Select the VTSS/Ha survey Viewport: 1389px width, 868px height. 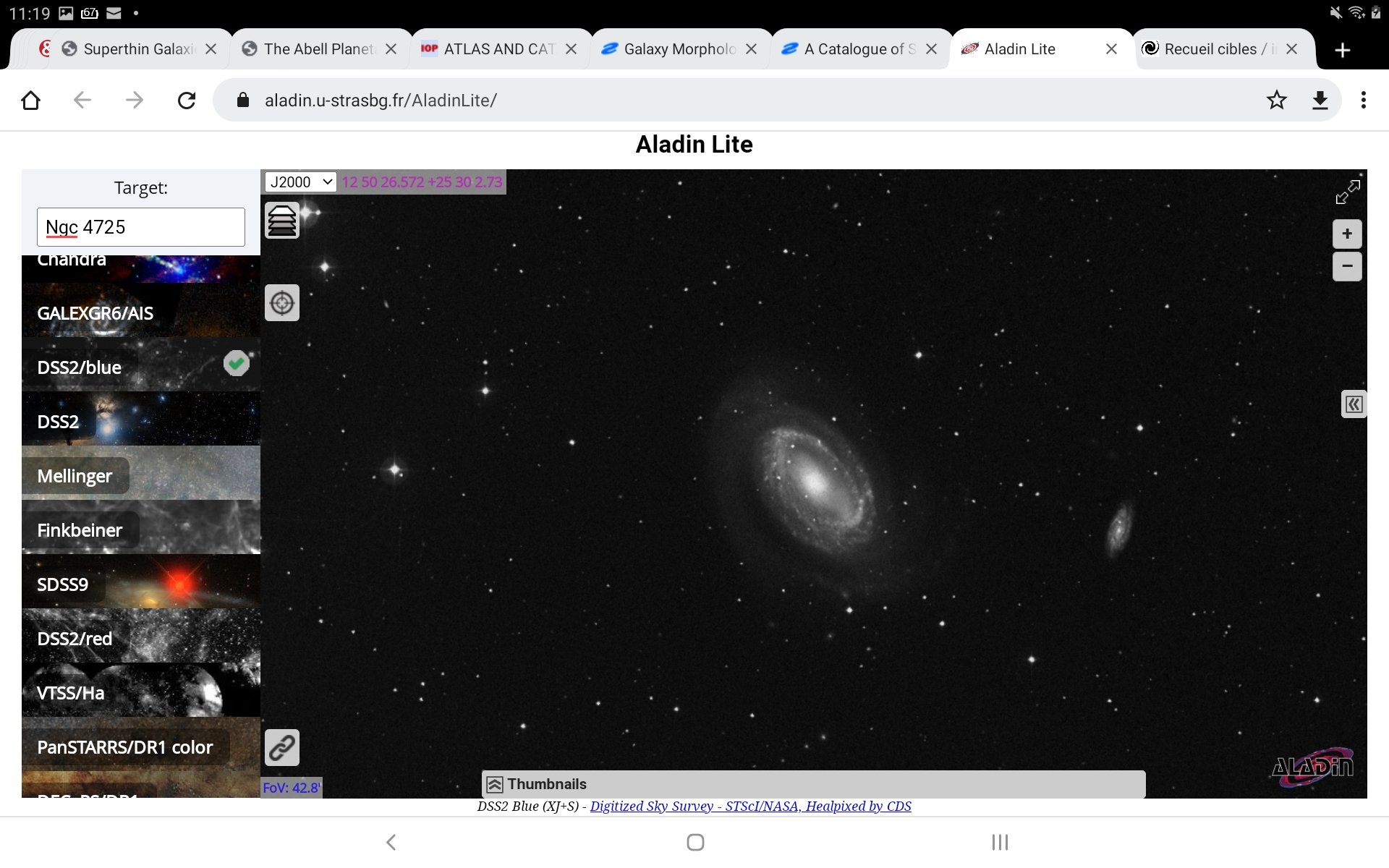pos(141,690)
